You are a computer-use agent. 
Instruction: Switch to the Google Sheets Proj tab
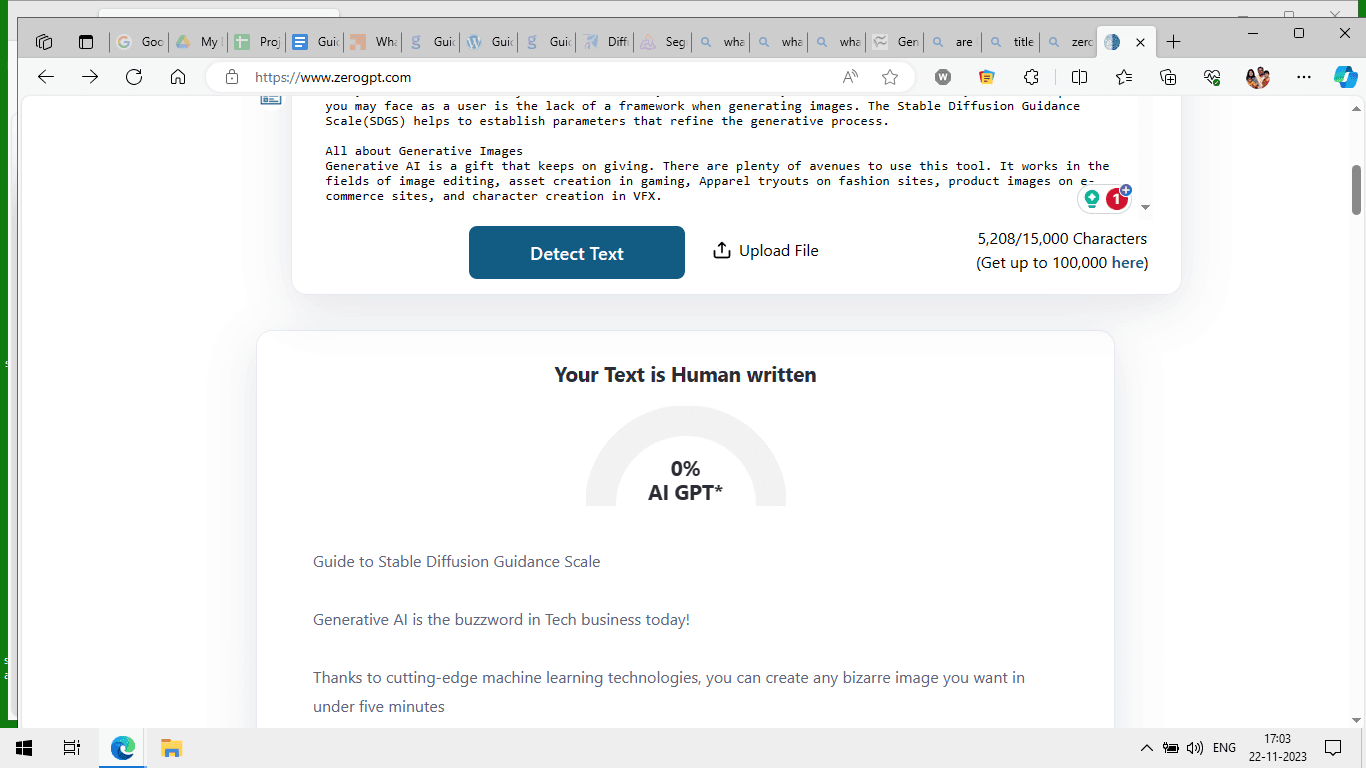pyautogui.click(x=257, y=42)
